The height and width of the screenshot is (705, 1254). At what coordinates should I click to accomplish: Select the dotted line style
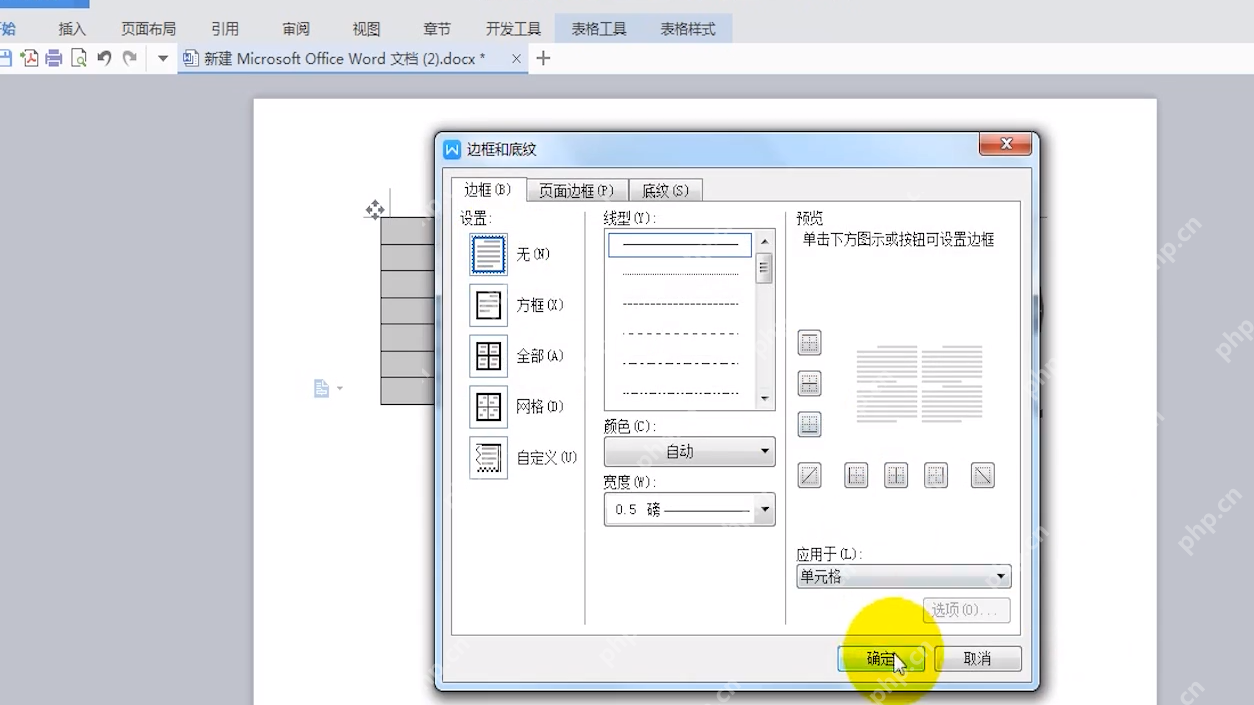(x=680, y=274)
